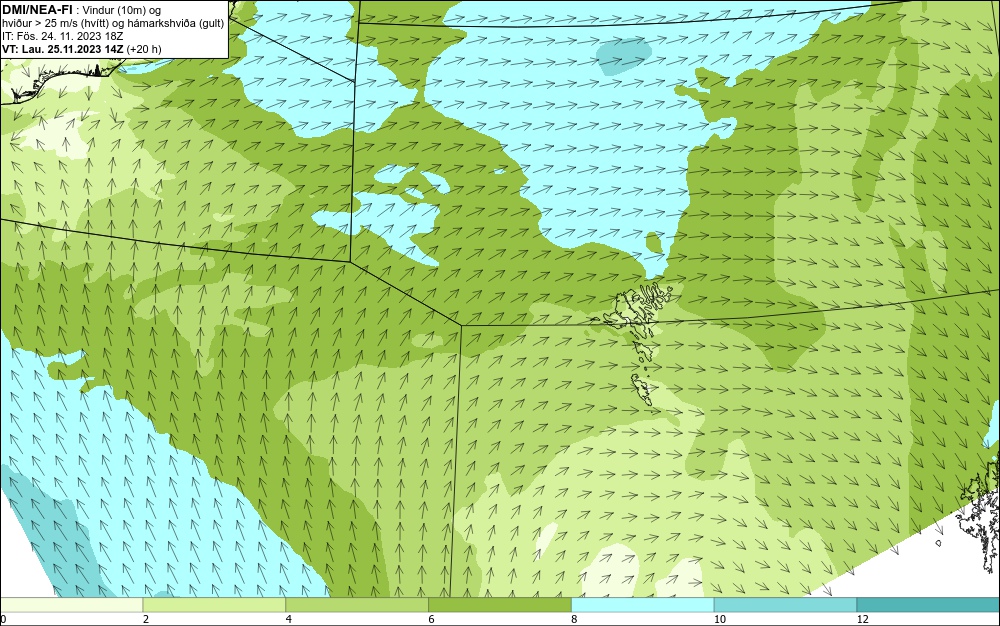Click legend tick label '0'
Viewport: 1000px width, 626px height.
click(x=3, y=619)
